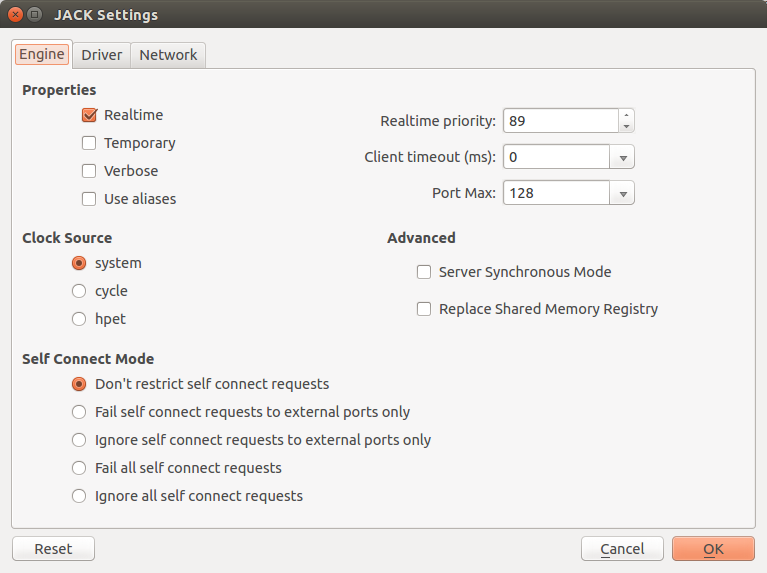Close the JACK Settings window
Viewport: 767px width, 573px height.
click(16, 15)
